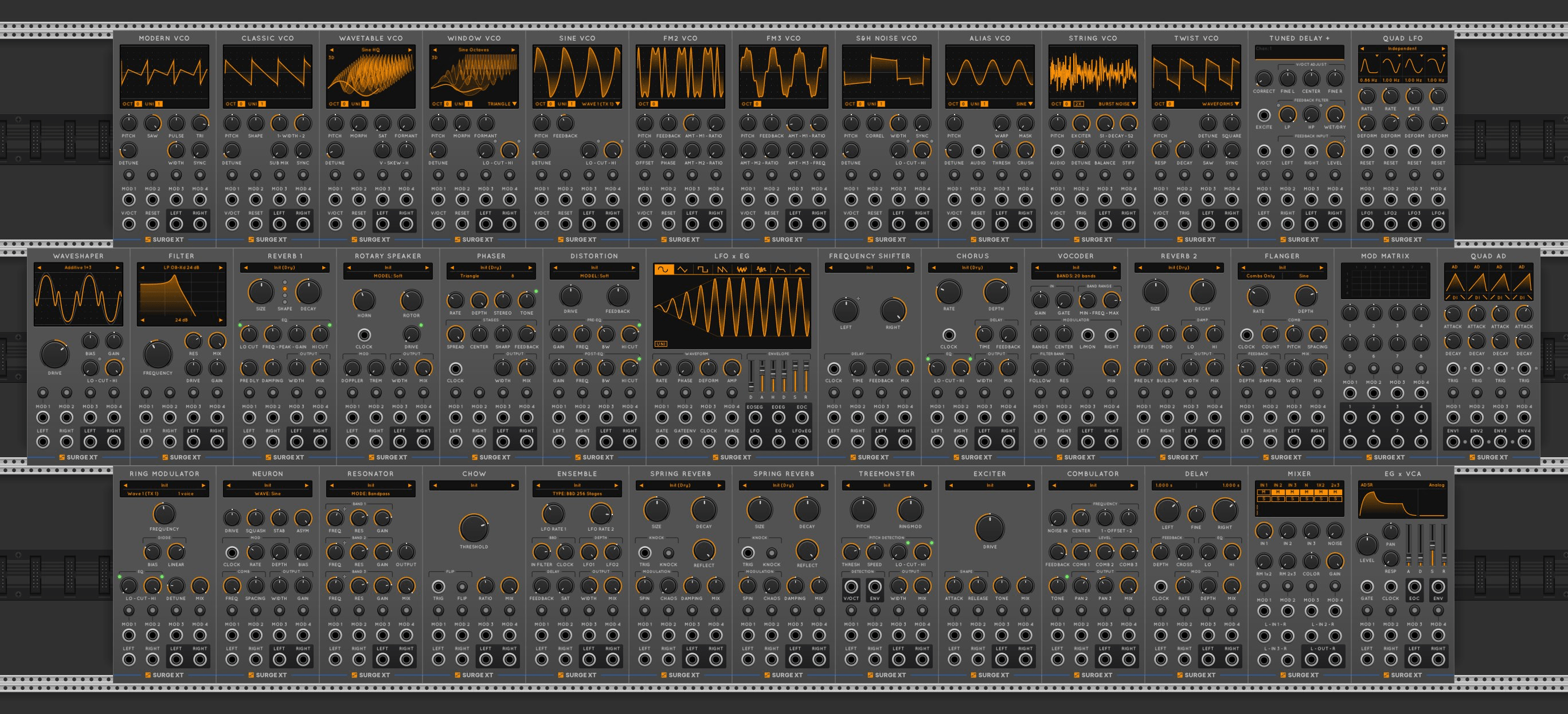Select the sawtooth wave icon in LFO x EG
The width and height of the screenshot is (1568, 714).
pyautogui.click(x=722, y=269)
